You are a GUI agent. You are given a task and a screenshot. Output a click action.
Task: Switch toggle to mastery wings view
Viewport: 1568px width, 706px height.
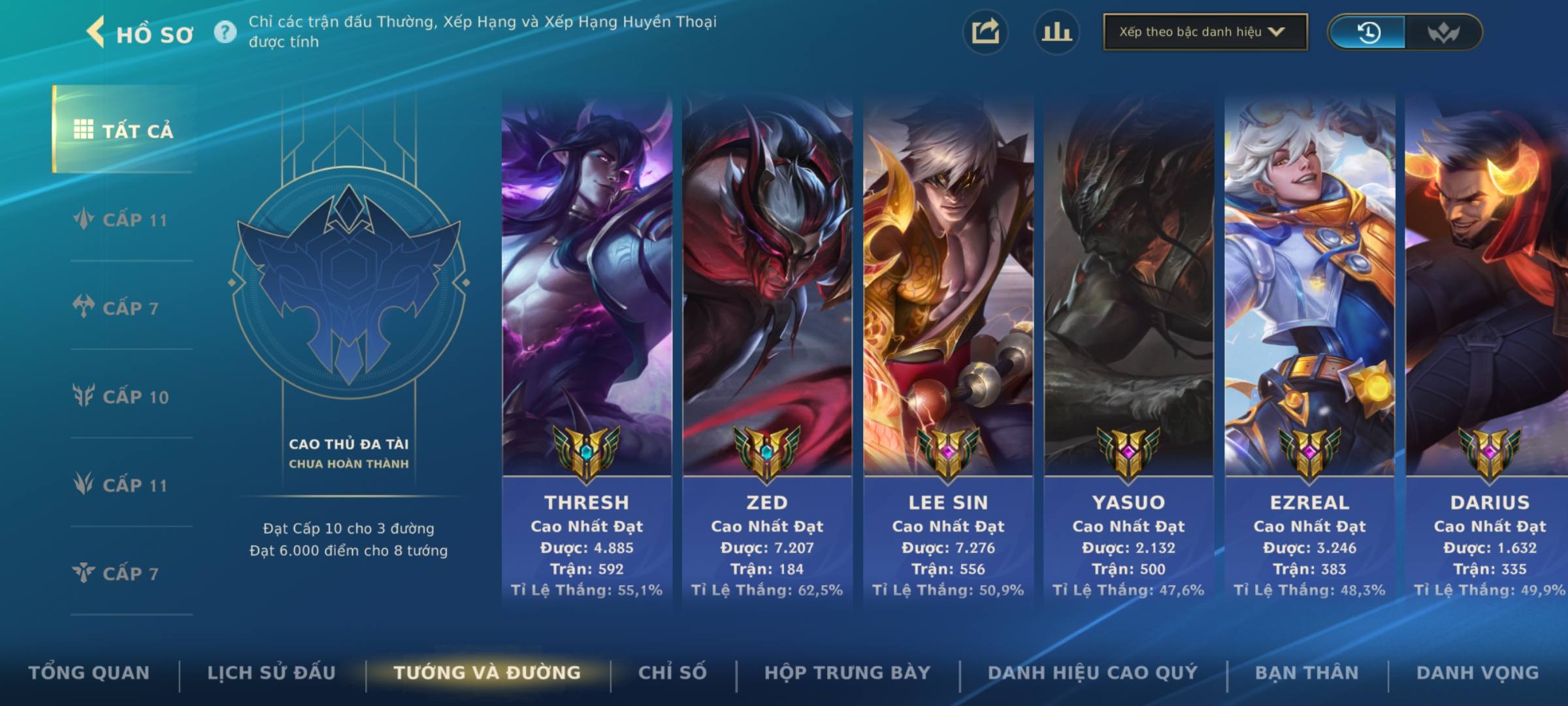coord(1443,32)
